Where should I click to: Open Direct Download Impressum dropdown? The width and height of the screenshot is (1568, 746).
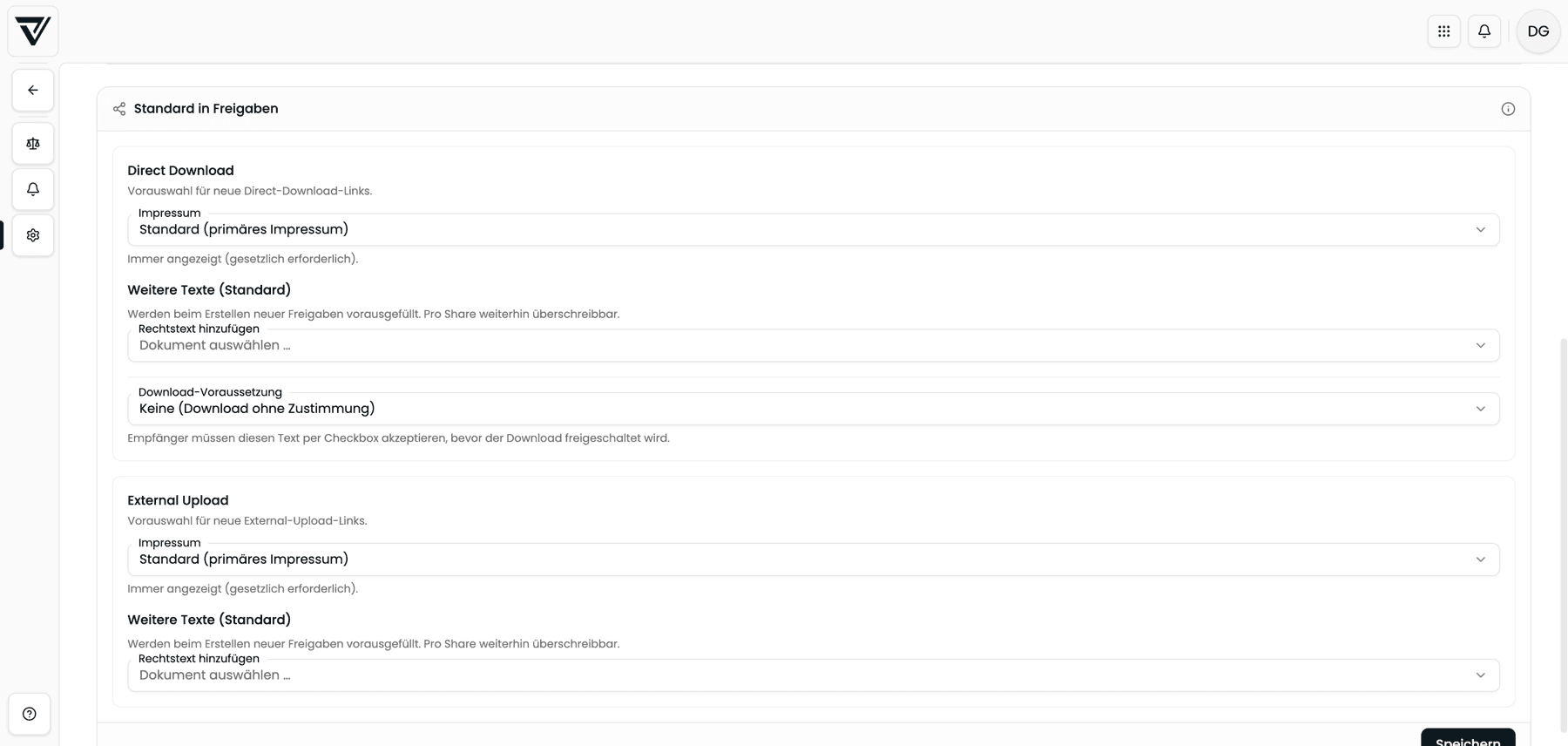click(814, 230)
